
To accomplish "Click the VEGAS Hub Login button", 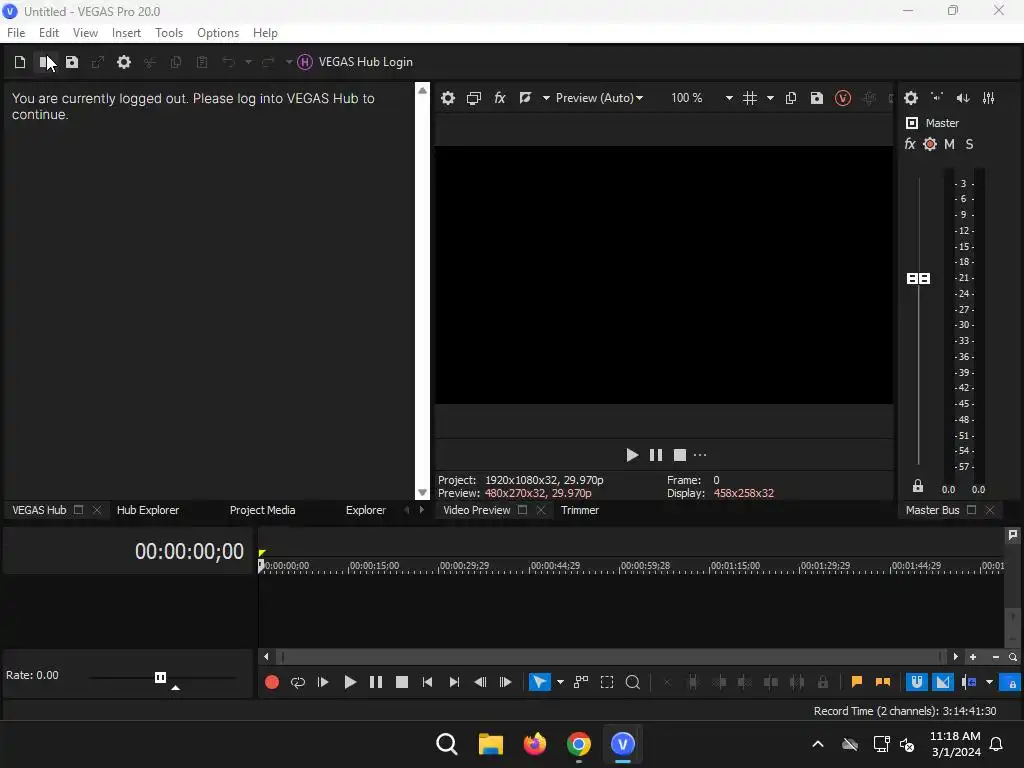I will tap(355, 62).
